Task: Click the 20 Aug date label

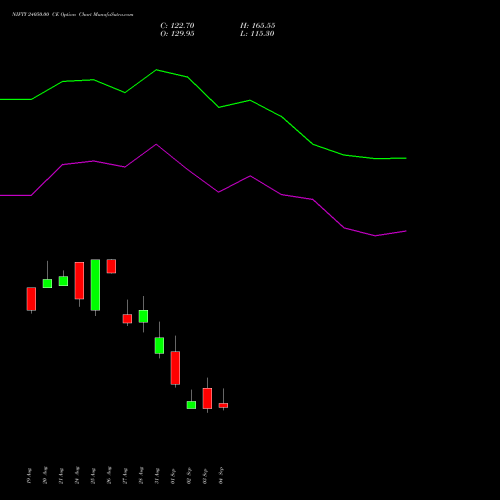Action: click(x=45, y=476)
